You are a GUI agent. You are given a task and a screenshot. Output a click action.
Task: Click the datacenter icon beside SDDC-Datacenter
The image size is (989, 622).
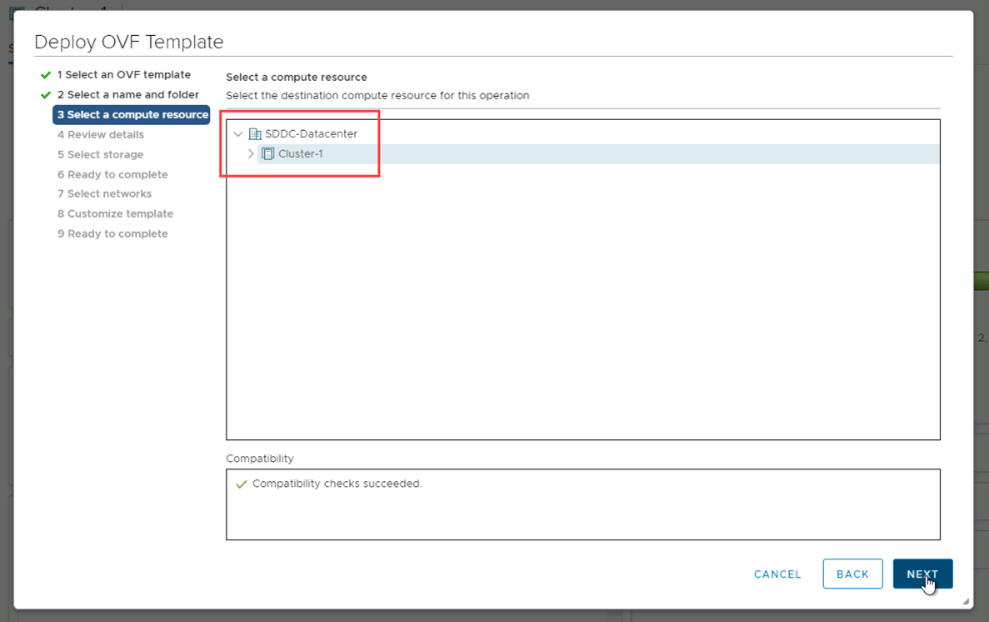tap(255, 134)
